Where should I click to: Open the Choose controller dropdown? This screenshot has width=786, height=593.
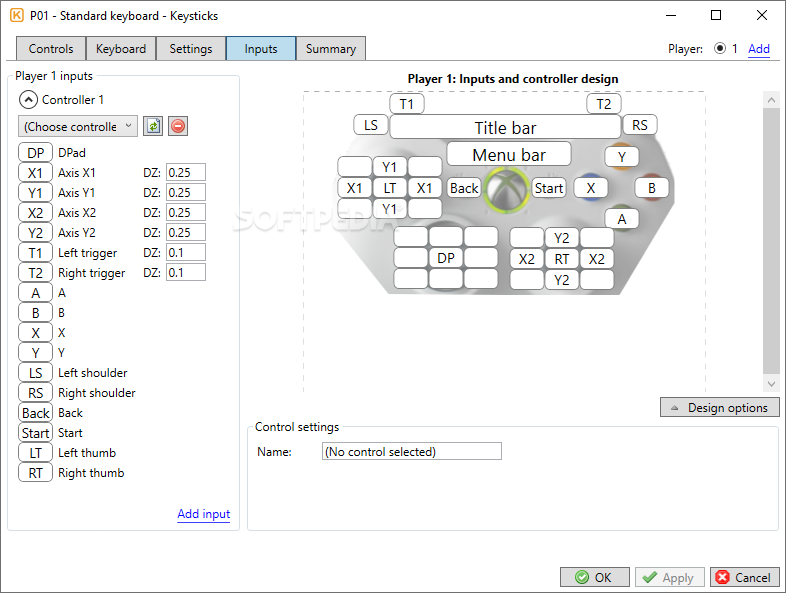click(x=78, y=126)
